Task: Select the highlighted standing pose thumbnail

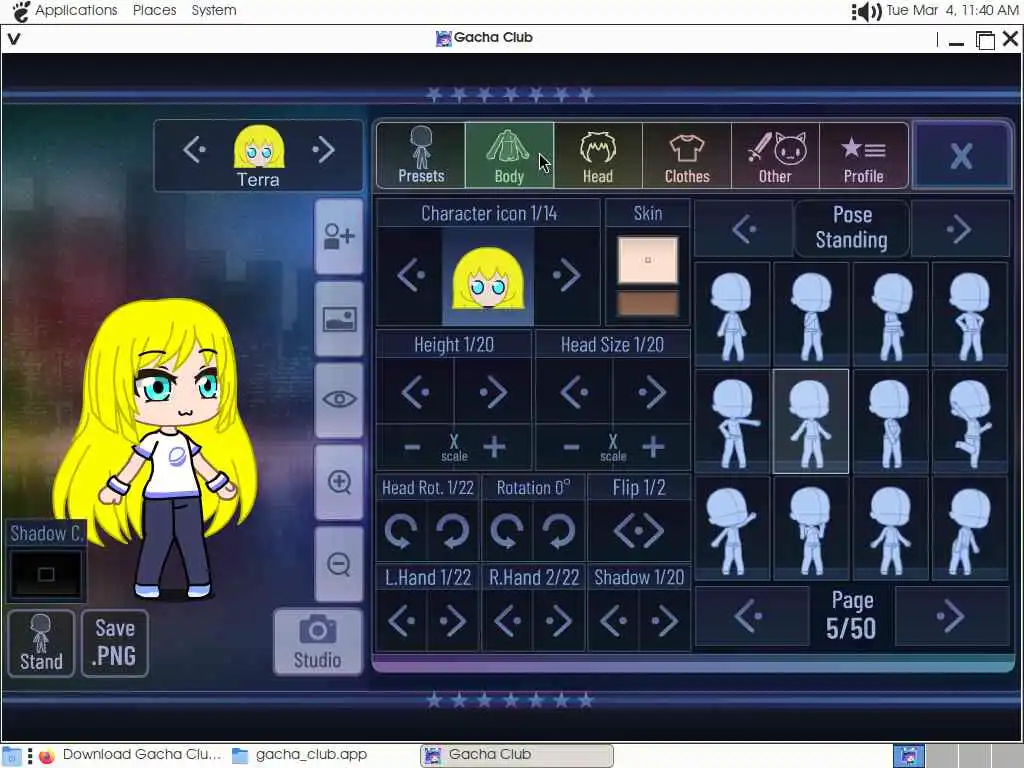Action: coord(810,421)
